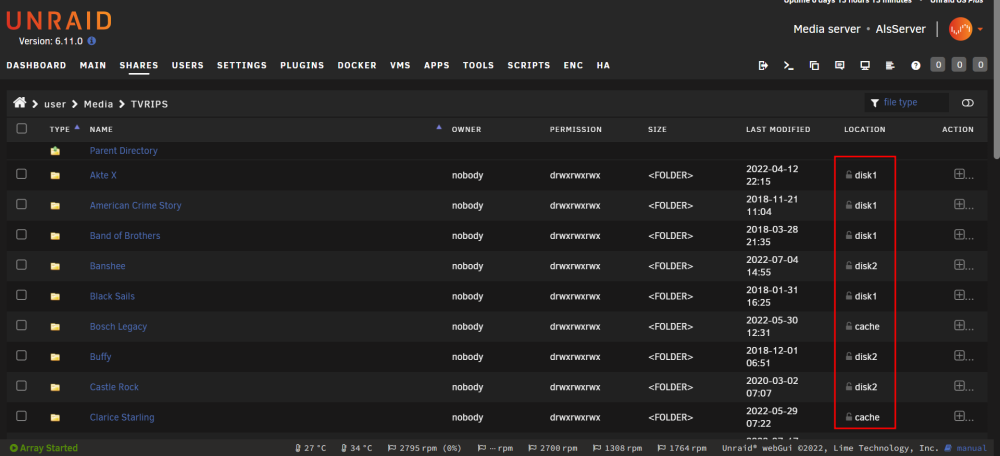Open the VMS tab
The image size is (1000, 456).
pos(401,65)
